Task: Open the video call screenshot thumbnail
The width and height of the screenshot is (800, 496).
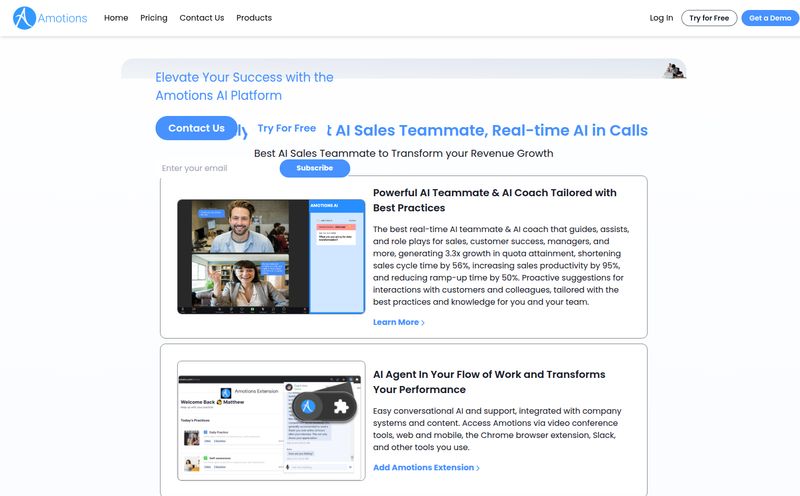Action: coord(271,256)
